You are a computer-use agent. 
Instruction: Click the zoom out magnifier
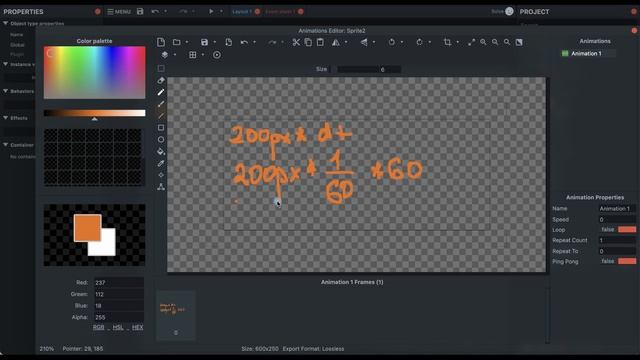[495, 42]
